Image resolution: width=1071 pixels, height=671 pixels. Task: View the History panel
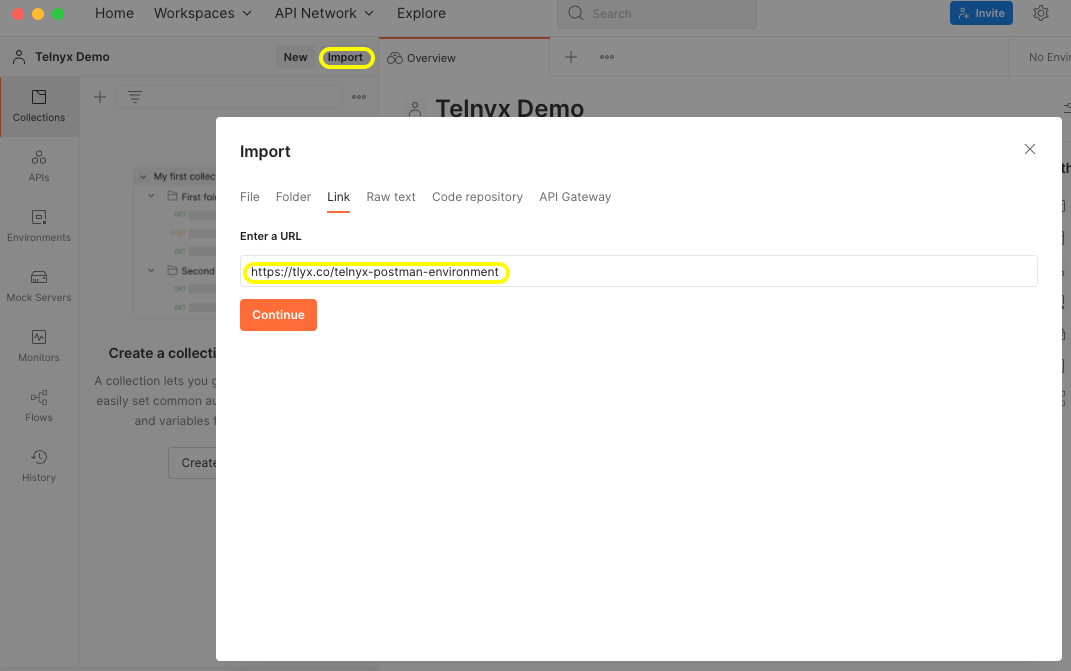pyautogui.click(x=38, y=465)
